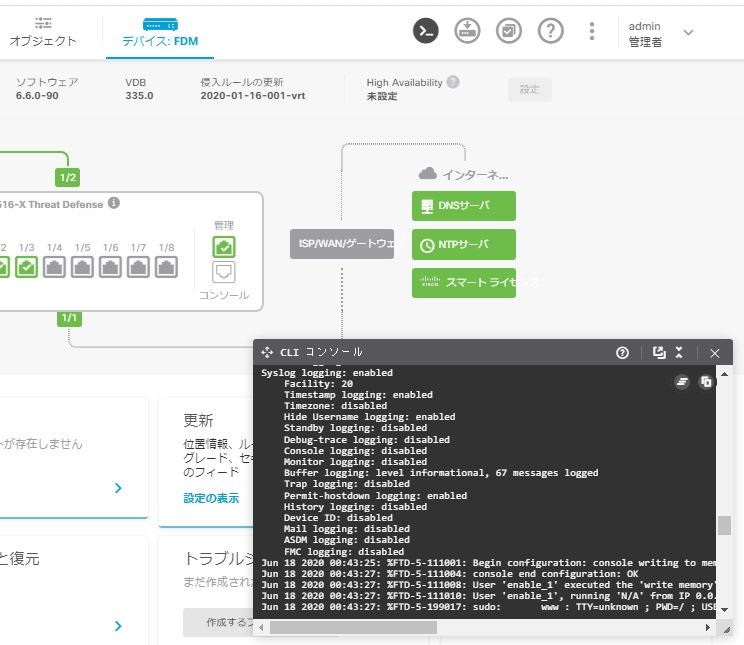Screen dimensions: 744x645
Task: Select interface port 1/7
Action: click(139, 267)
